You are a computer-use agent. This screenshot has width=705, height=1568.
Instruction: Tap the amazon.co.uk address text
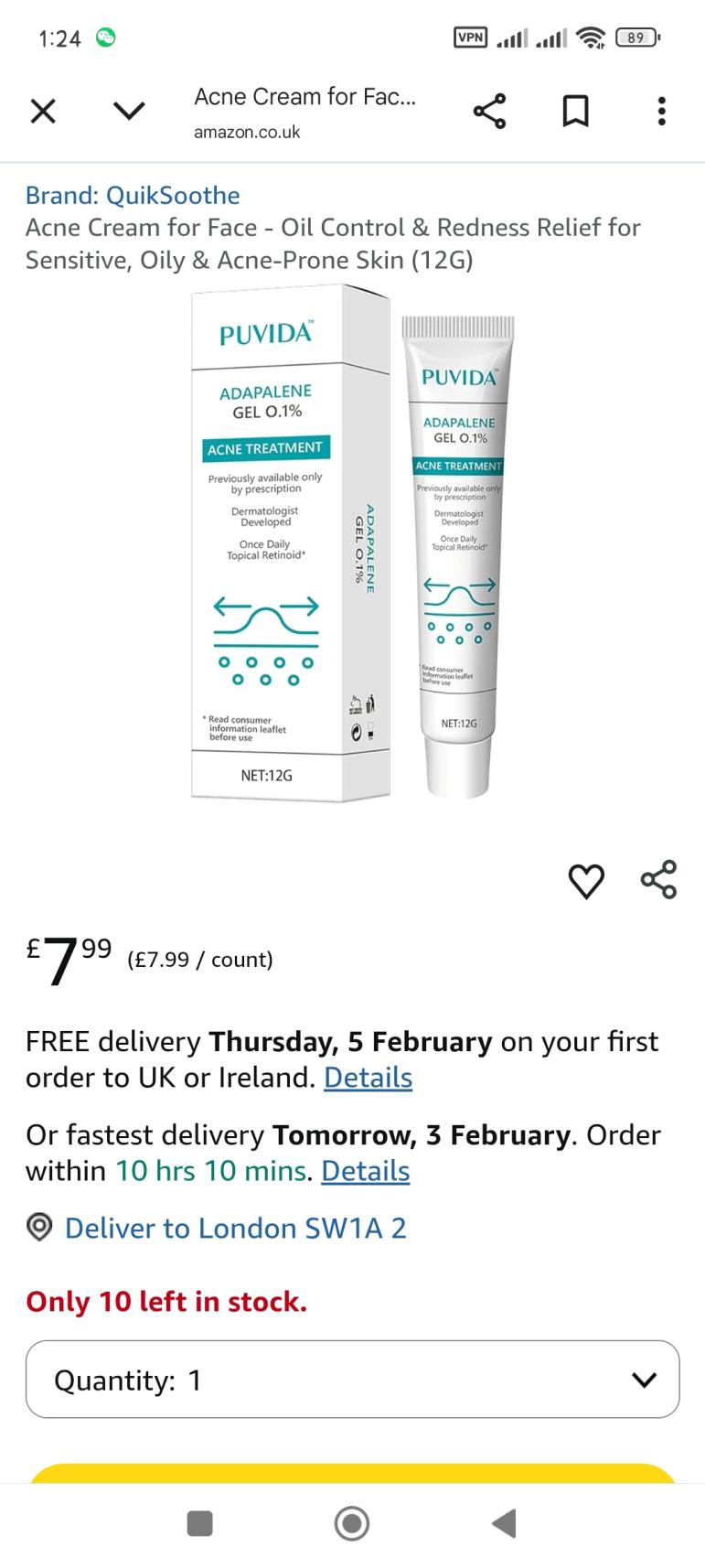[247, 132]
